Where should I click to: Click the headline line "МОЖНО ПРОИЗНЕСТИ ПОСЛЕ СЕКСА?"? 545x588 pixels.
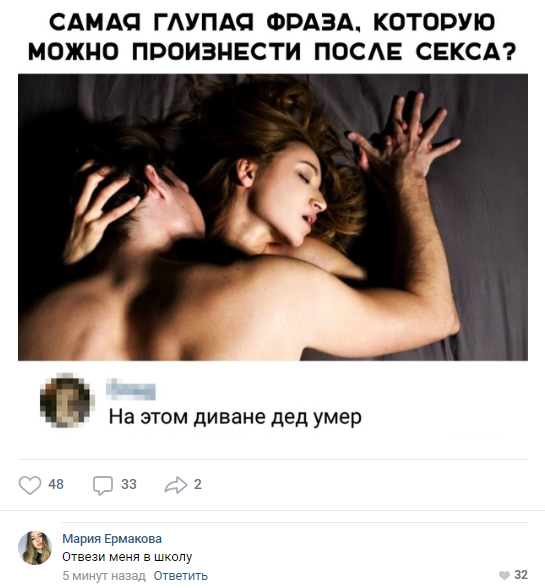click(272, 51)
